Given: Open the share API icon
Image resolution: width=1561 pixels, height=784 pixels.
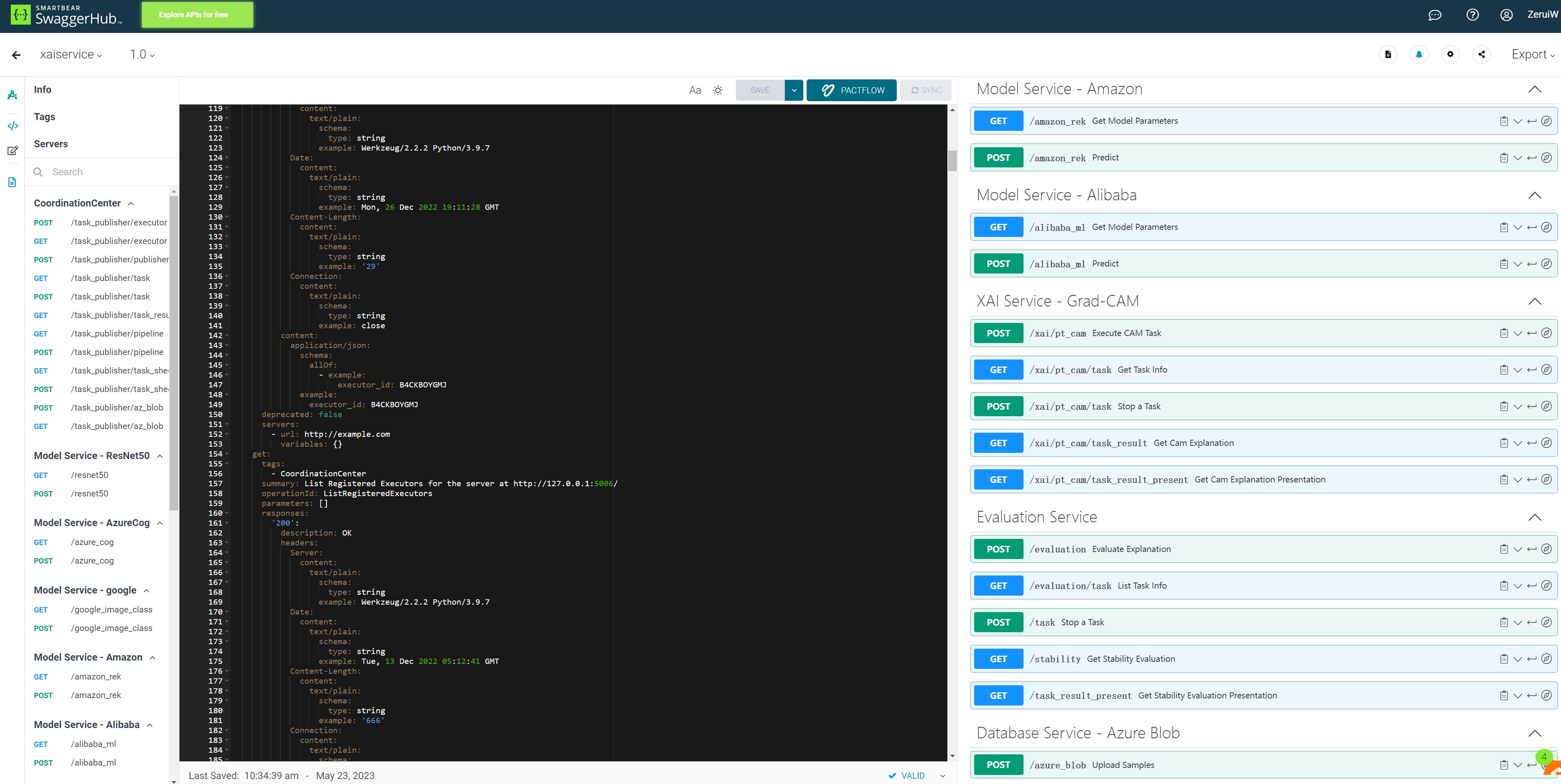Looking at the screenshot, I should pyautogui.click(x=1481, y=55).
